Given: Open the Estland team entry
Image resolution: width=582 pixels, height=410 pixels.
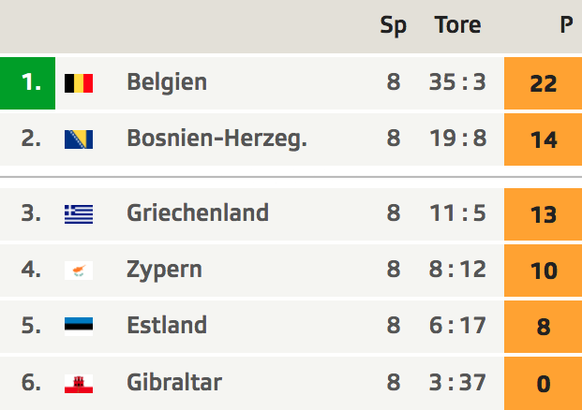Looking at the screenshot, I should pyautogui.click(x=167, y=325).
